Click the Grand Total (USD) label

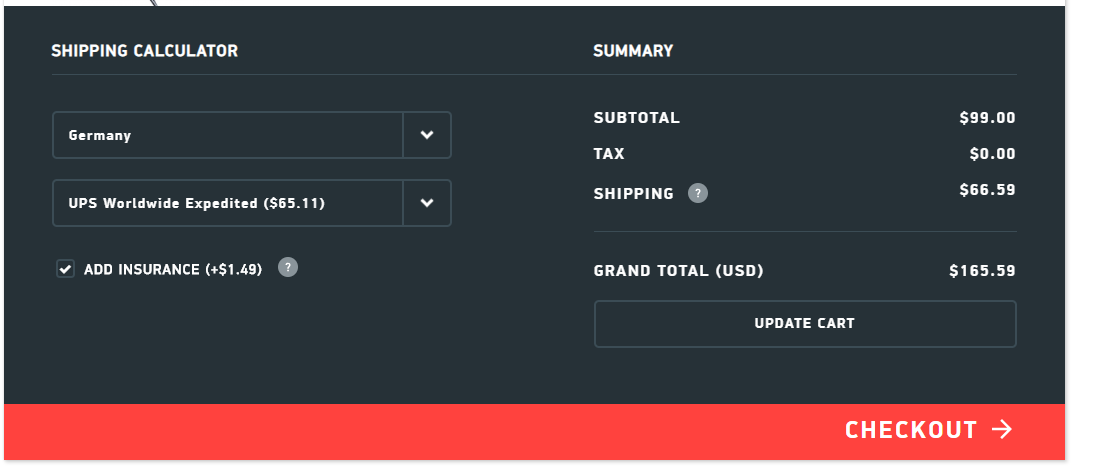point(678,271)
